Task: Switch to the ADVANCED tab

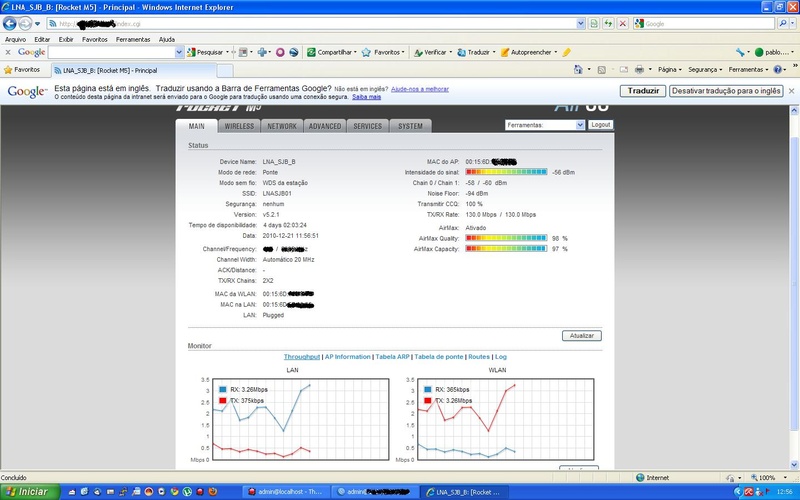Action: click(325, 126)
